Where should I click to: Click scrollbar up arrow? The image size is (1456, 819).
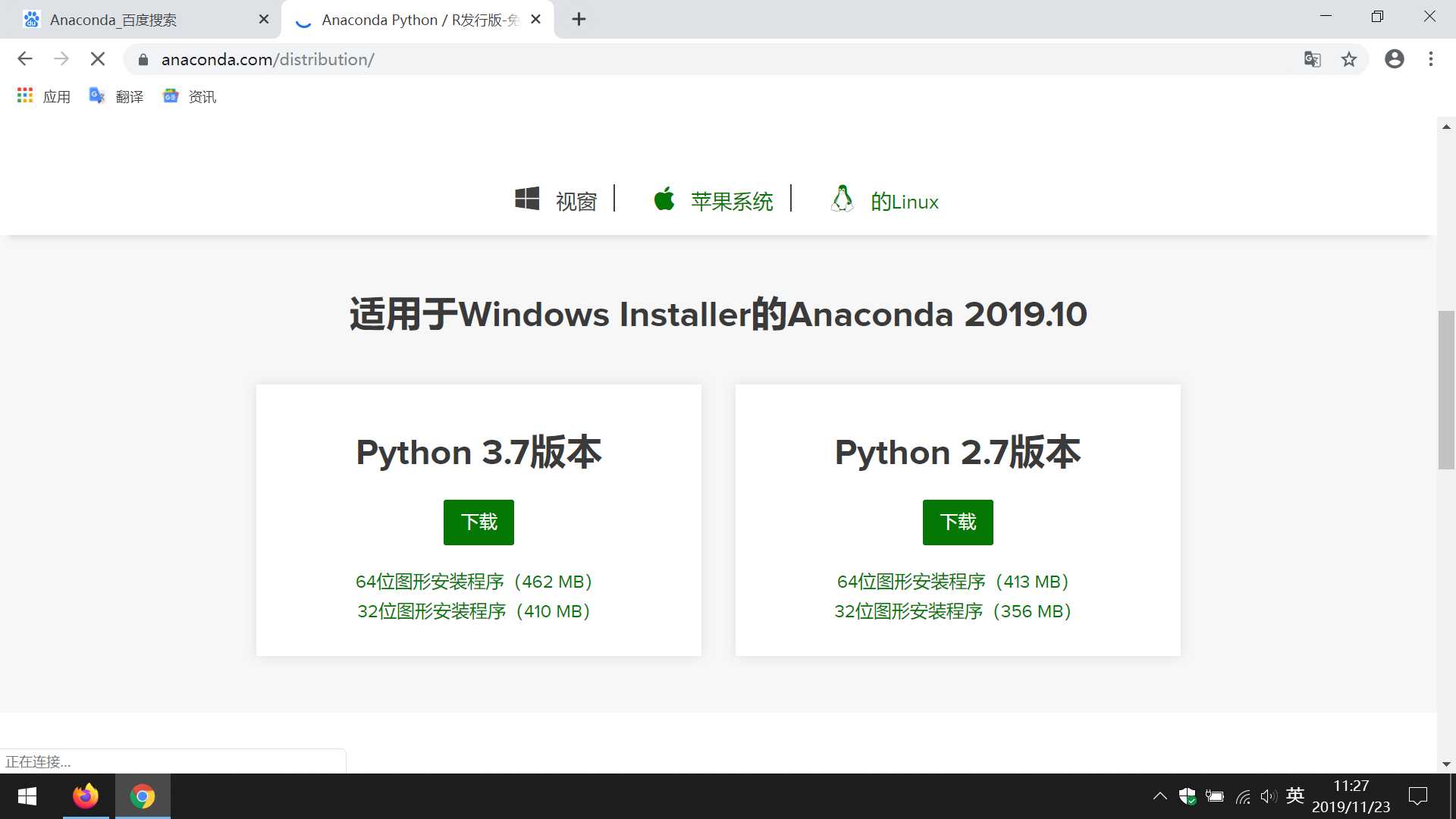tap(1446, 127)
